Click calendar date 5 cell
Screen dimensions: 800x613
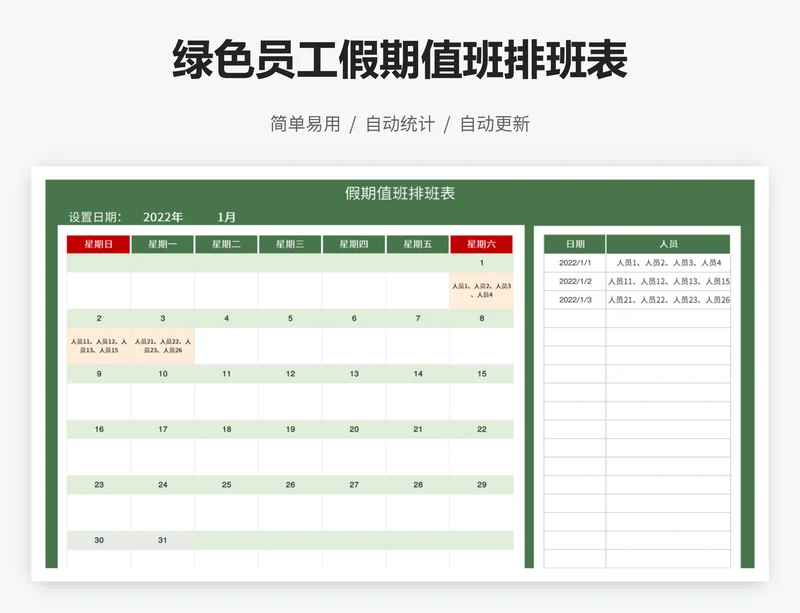coord(290,318)
